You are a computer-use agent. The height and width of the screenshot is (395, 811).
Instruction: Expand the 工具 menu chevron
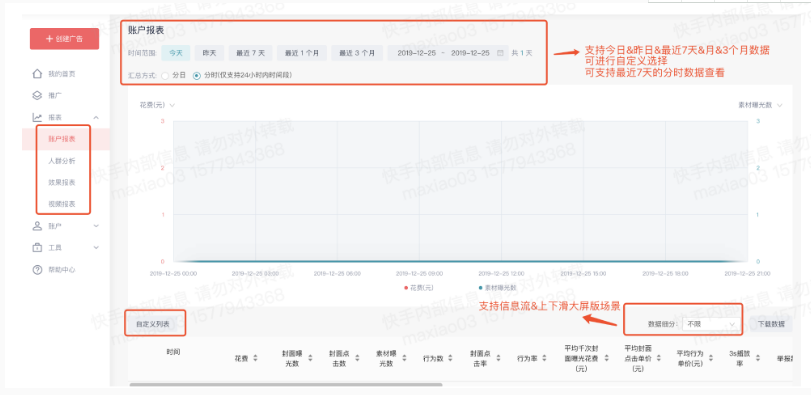click(x=96, y=248)
